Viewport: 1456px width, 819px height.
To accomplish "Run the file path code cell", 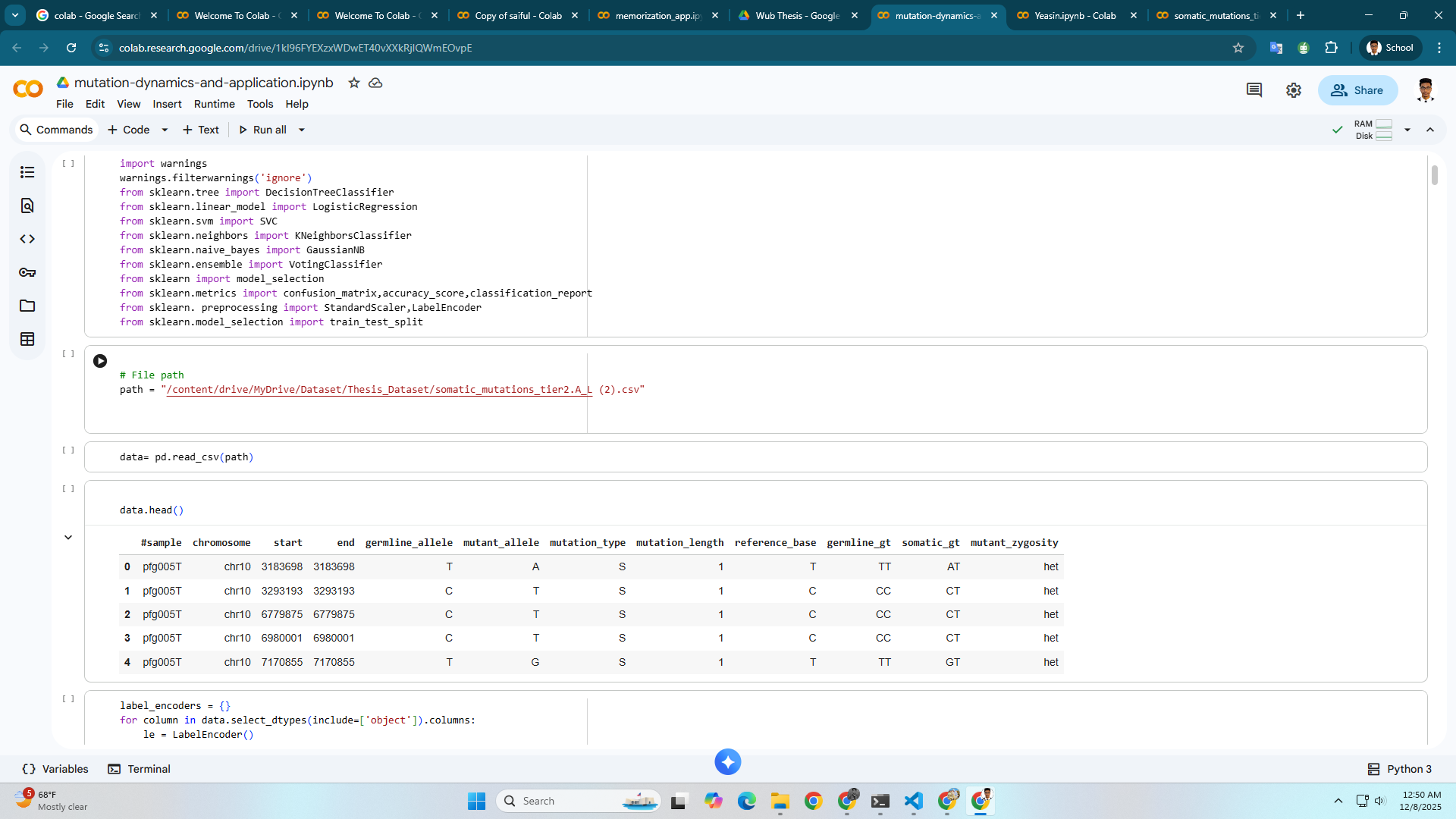I will pyautogui.click(x=99, y=361).
